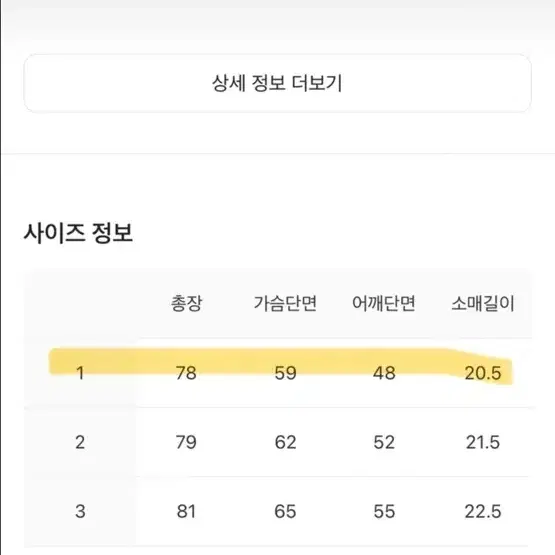The height and width of the screenshot is (555, 555).
Task: Open the 상세 정보 더보기 button
Action: coord(278,84)
